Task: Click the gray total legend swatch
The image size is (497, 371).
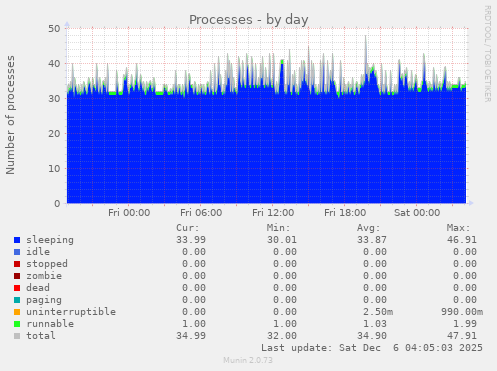Action: (17, 336)
